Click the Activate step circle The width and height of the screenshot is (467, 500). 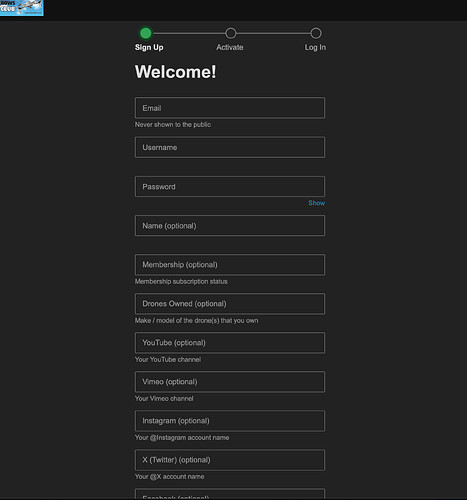point(231,33)
